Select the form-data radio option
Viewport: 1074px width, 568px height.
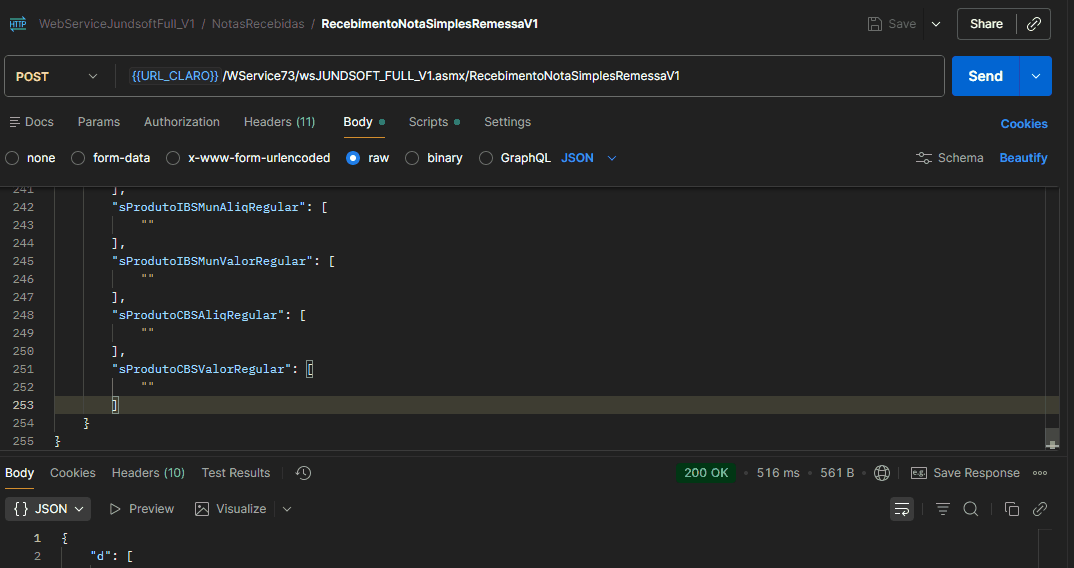pyautogui.click(x=78, y=158)
